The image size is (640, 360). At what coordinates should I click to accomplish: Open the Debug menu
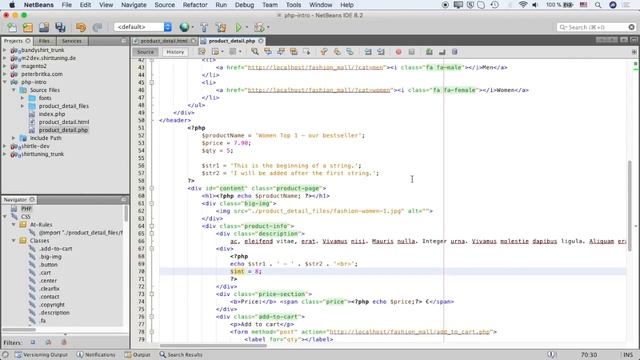[244, 5]
